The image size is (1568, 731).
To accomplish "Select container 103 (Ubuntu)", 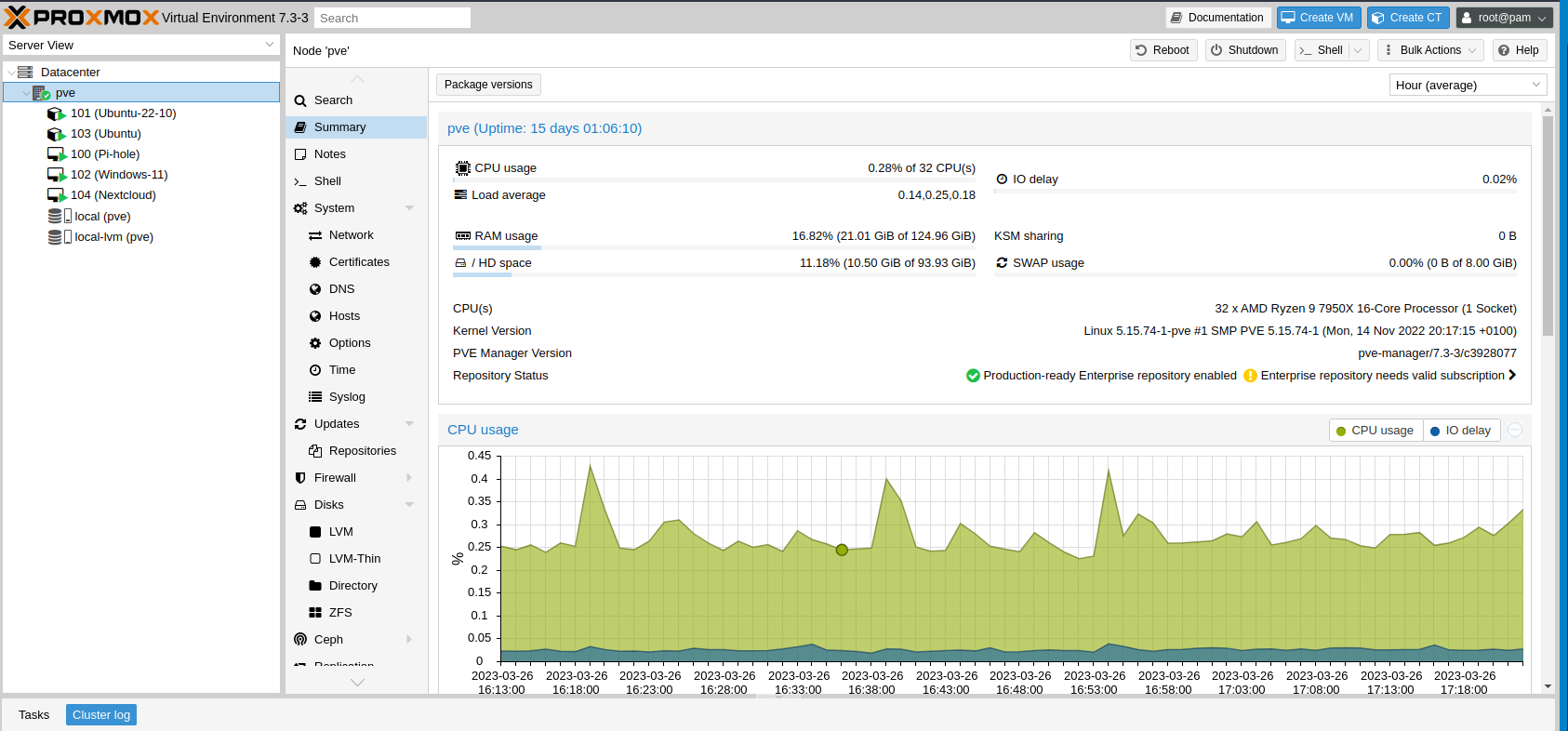I will (x=105, y=134).
